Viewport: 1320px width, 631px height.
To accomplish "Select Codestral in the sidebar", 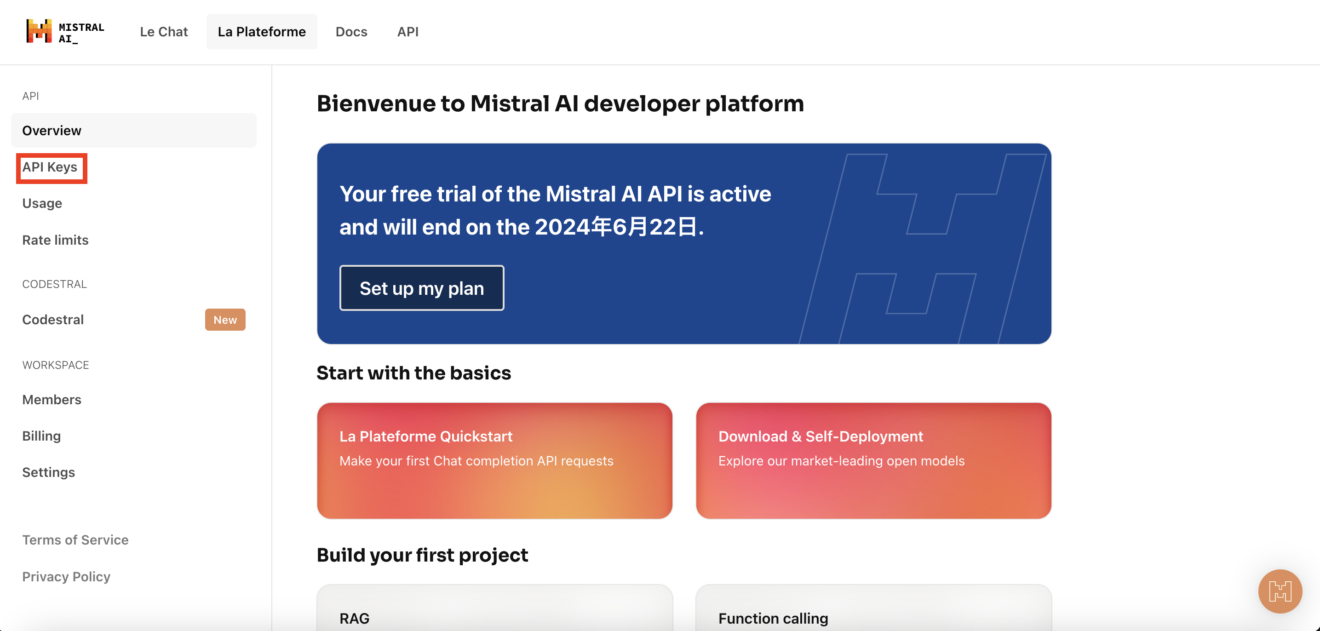I will click(53, 320).
